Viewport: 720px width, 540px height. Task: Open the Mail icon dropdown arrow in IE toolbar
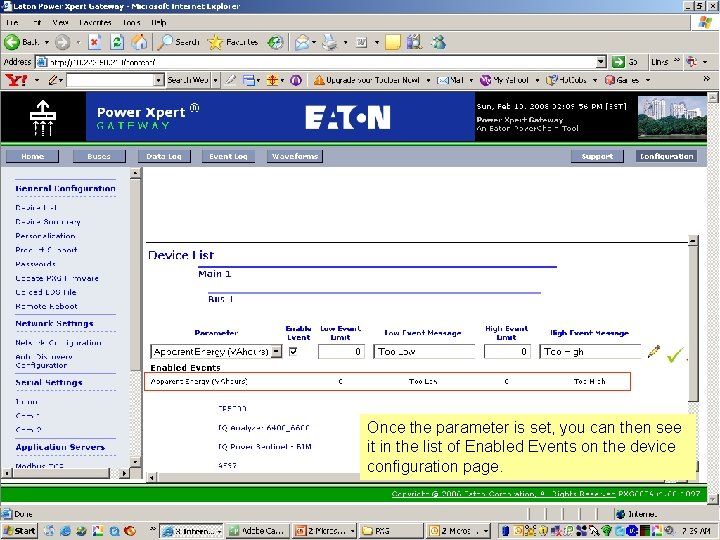[314, 43]
